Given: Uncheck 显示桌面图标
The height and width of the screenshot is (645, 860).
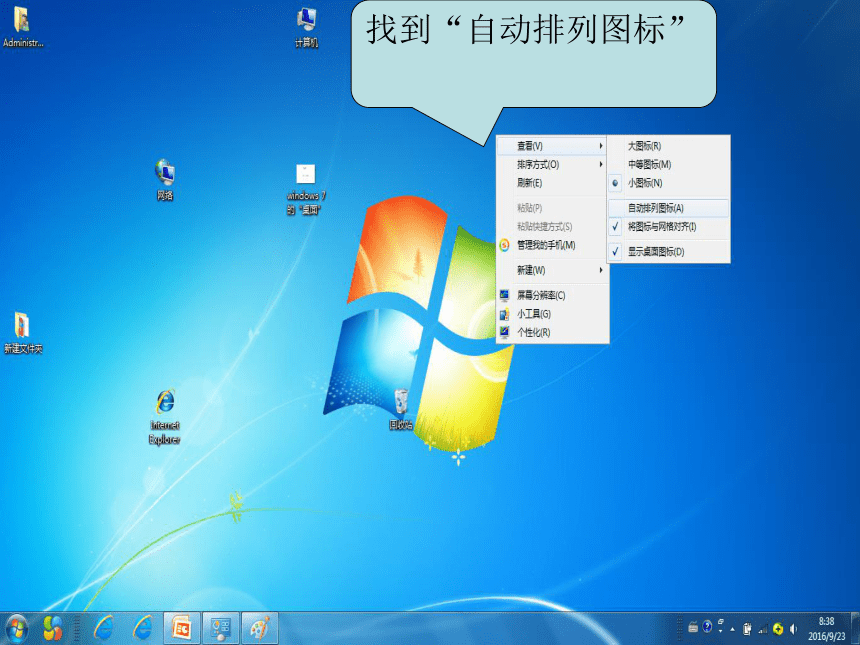Looking at the screenshot, I should pyautogui.click(x=669, y=252).
